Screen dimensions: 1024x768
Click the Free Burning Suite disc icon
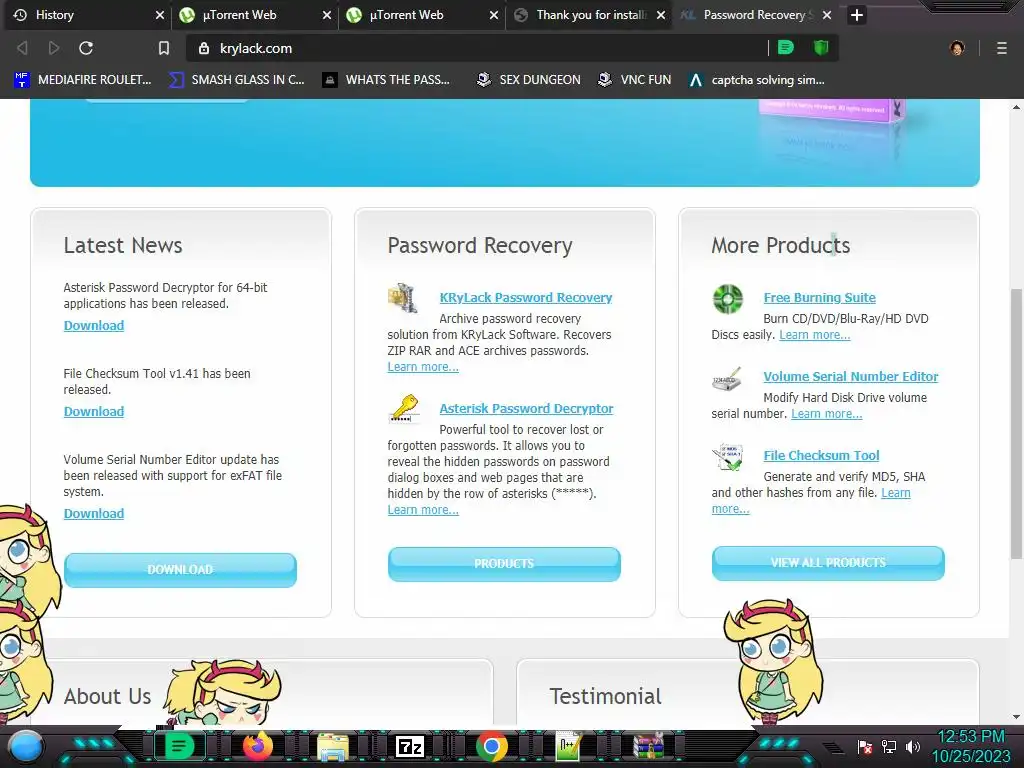click(728, 300)
